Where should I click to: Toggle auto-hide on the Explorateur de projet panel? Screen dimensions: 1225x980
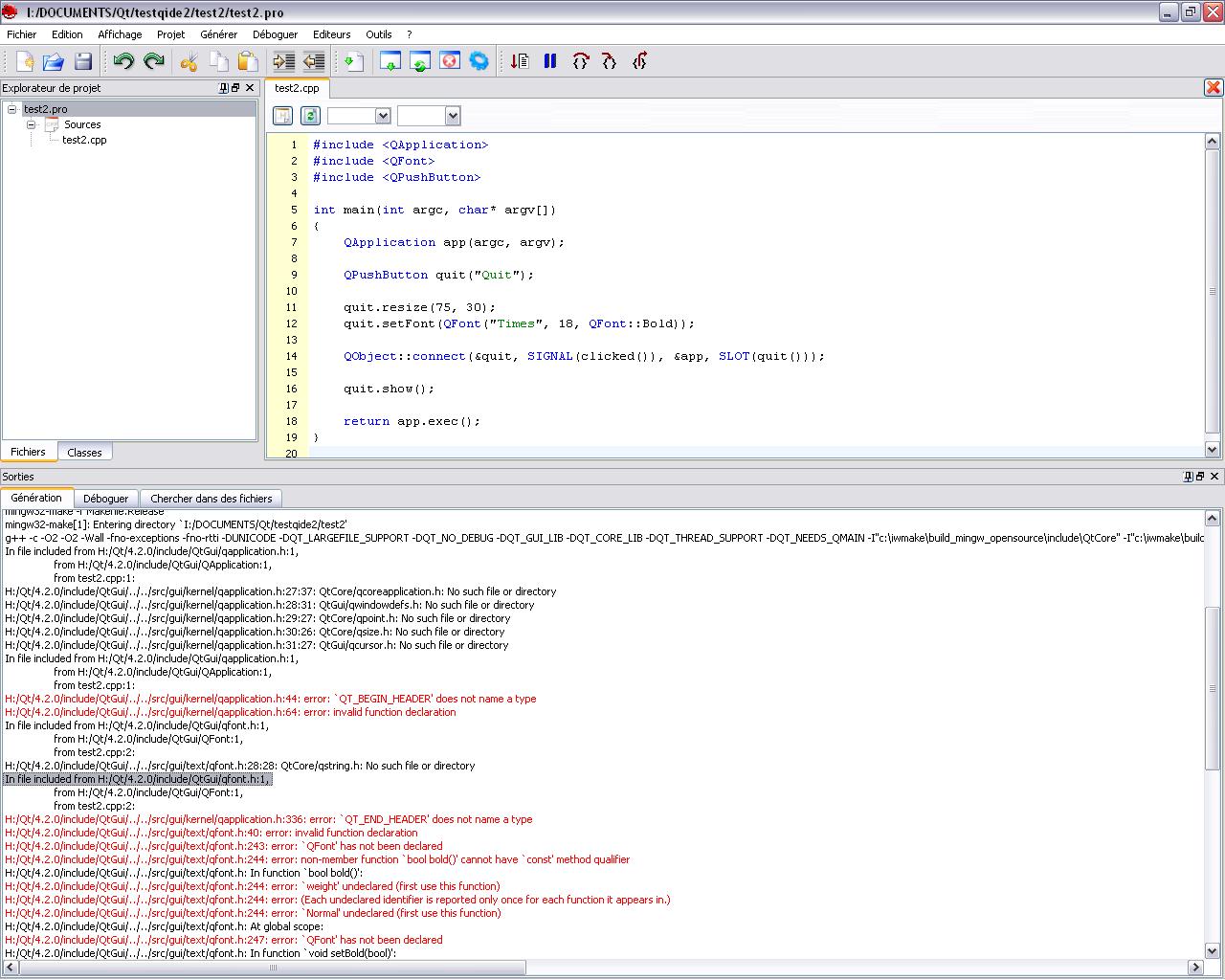coord(221,87)
